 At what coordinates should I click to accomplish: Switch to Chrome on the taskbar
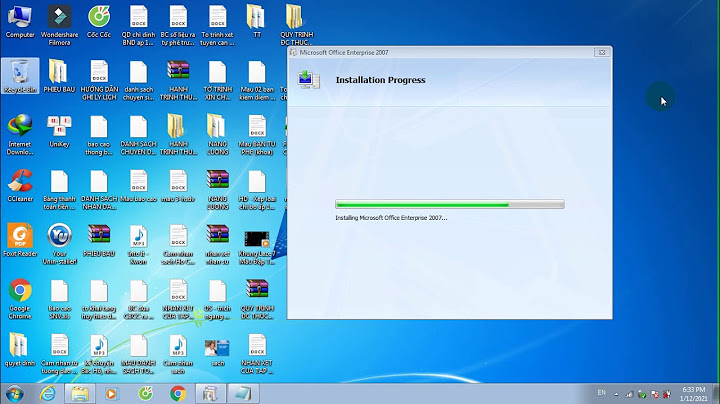click(x=178, y=393)
